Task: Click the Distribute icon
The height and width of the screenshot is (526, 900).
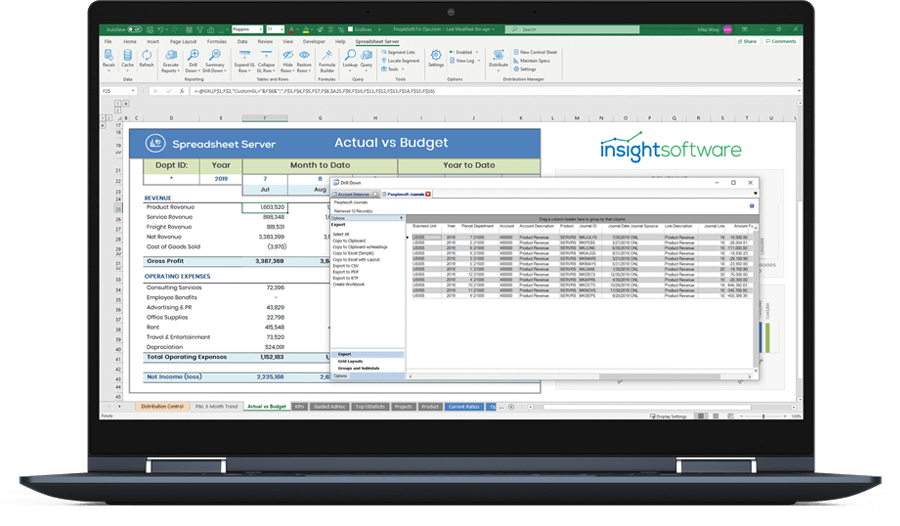Action: click(x=498, y=55)
